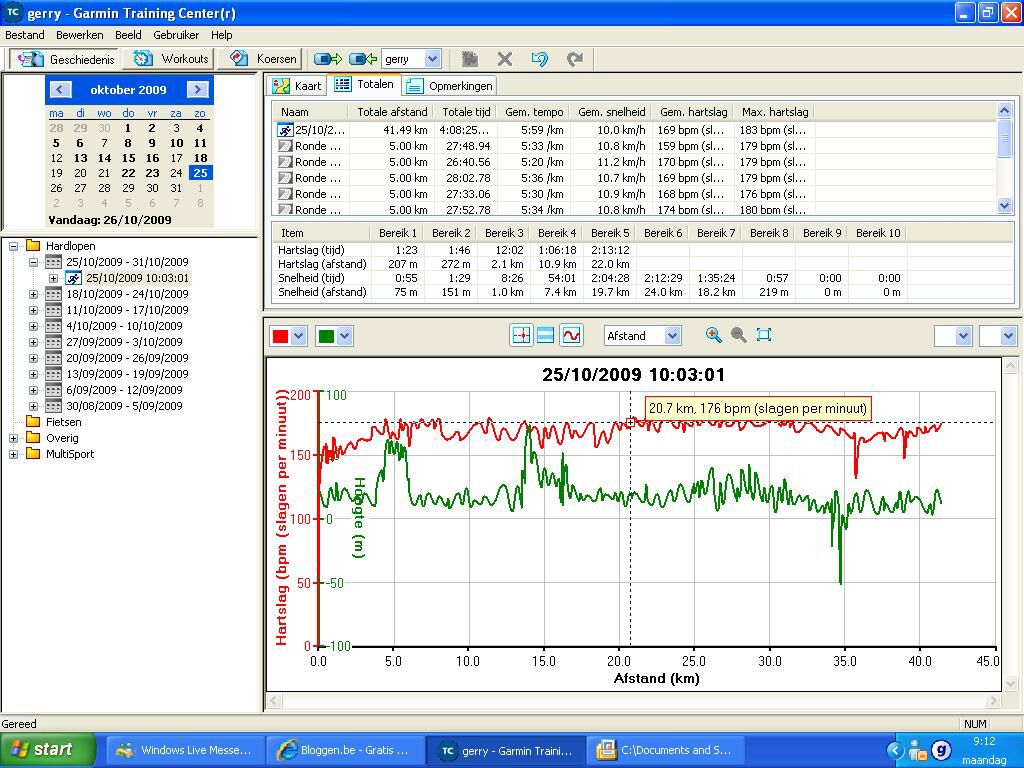Click the receive from device icon

tap(362, 59)
